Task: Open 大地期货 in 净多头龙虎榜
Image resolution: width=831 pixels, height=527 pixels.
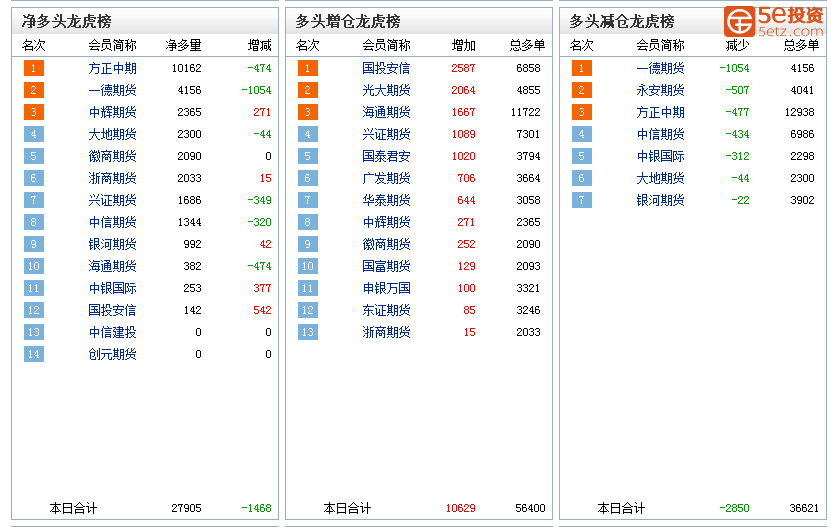Action: click(112, 134)
